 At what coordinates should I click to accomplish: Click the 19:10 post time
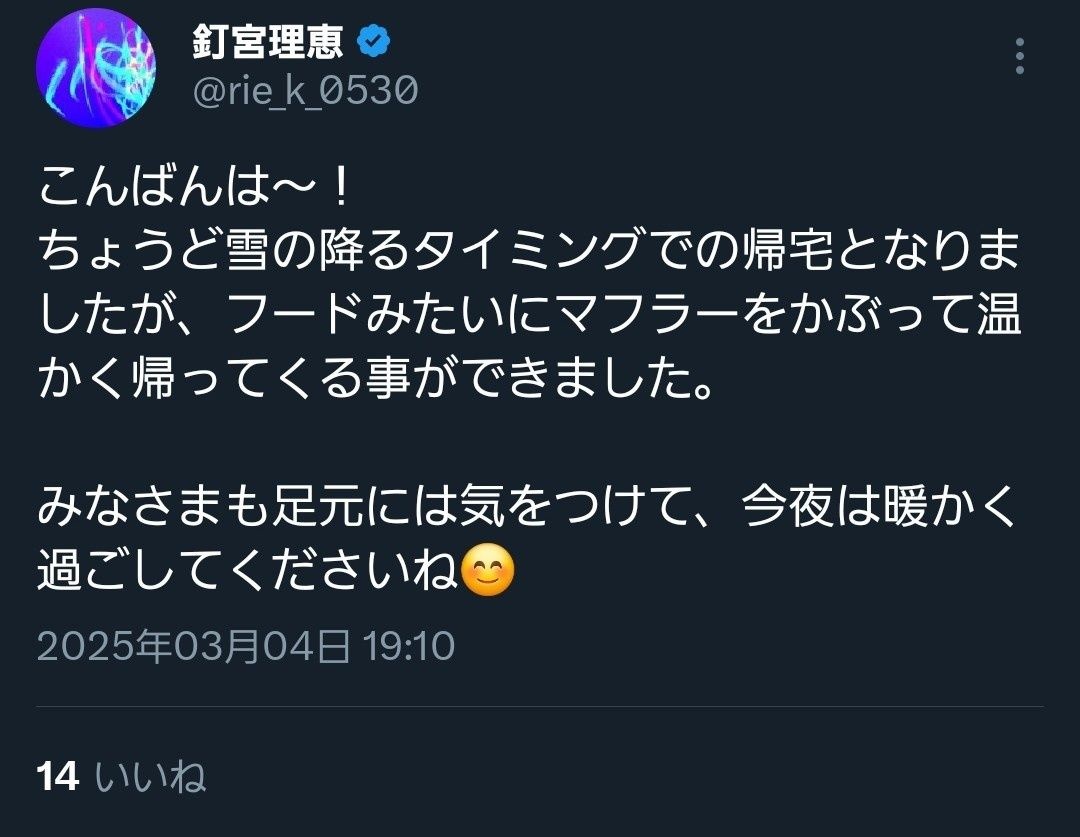[408, 647]
